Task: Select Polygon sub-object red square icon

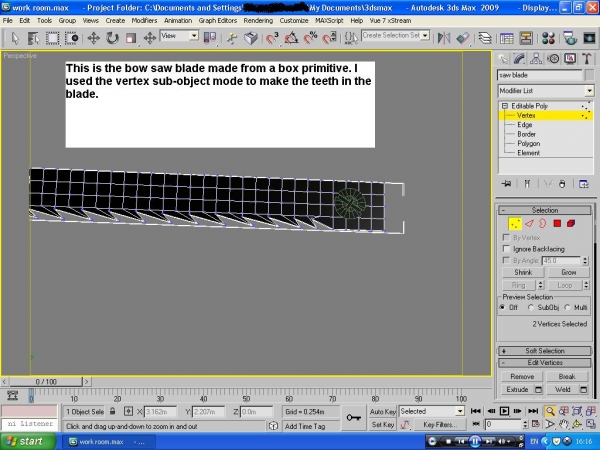Action: pyautogui.click(x=557, y=223)
